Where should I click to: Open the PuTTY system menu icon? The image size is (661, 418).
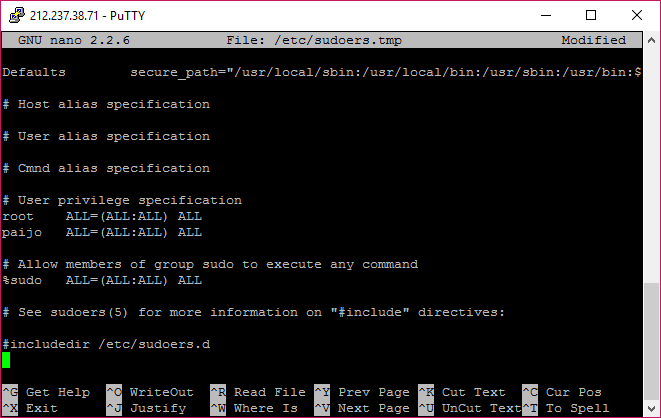[17, 15]
